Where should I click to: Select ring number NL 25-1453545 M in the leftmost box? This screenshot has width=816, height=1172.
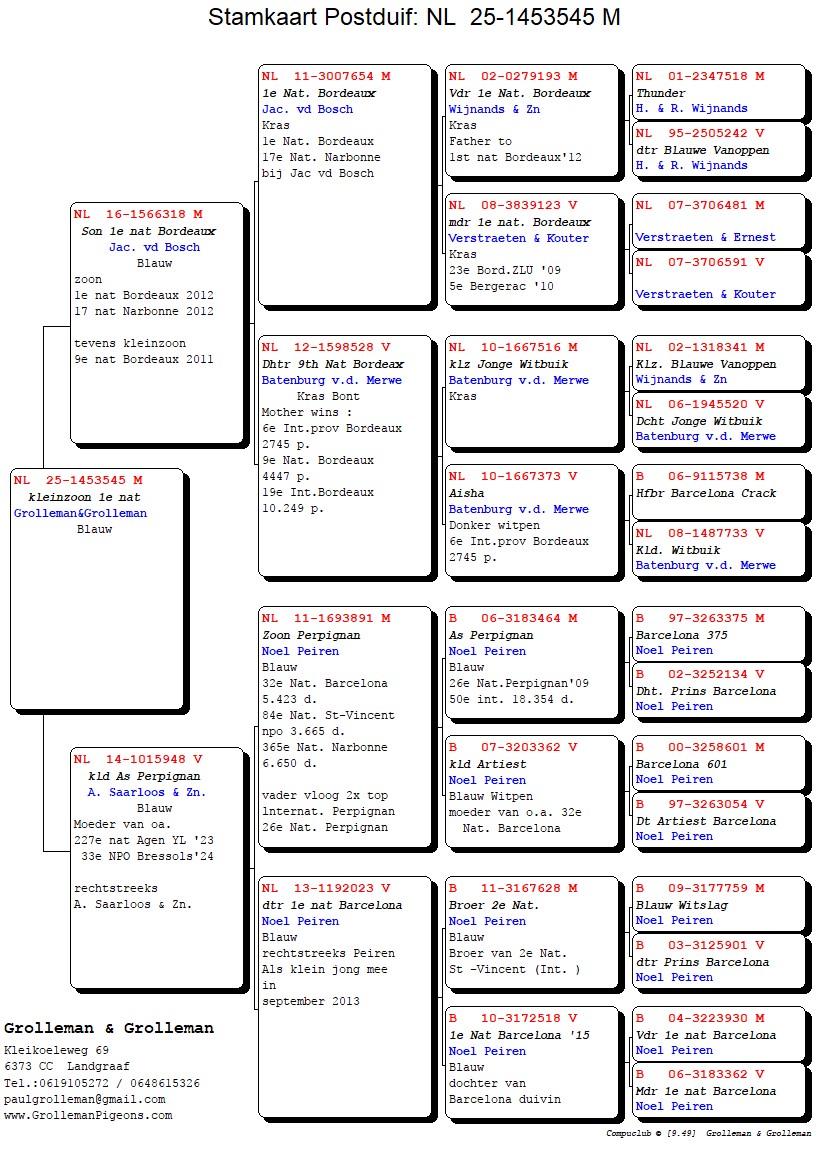pyautogui.click(x=78, y=481)
